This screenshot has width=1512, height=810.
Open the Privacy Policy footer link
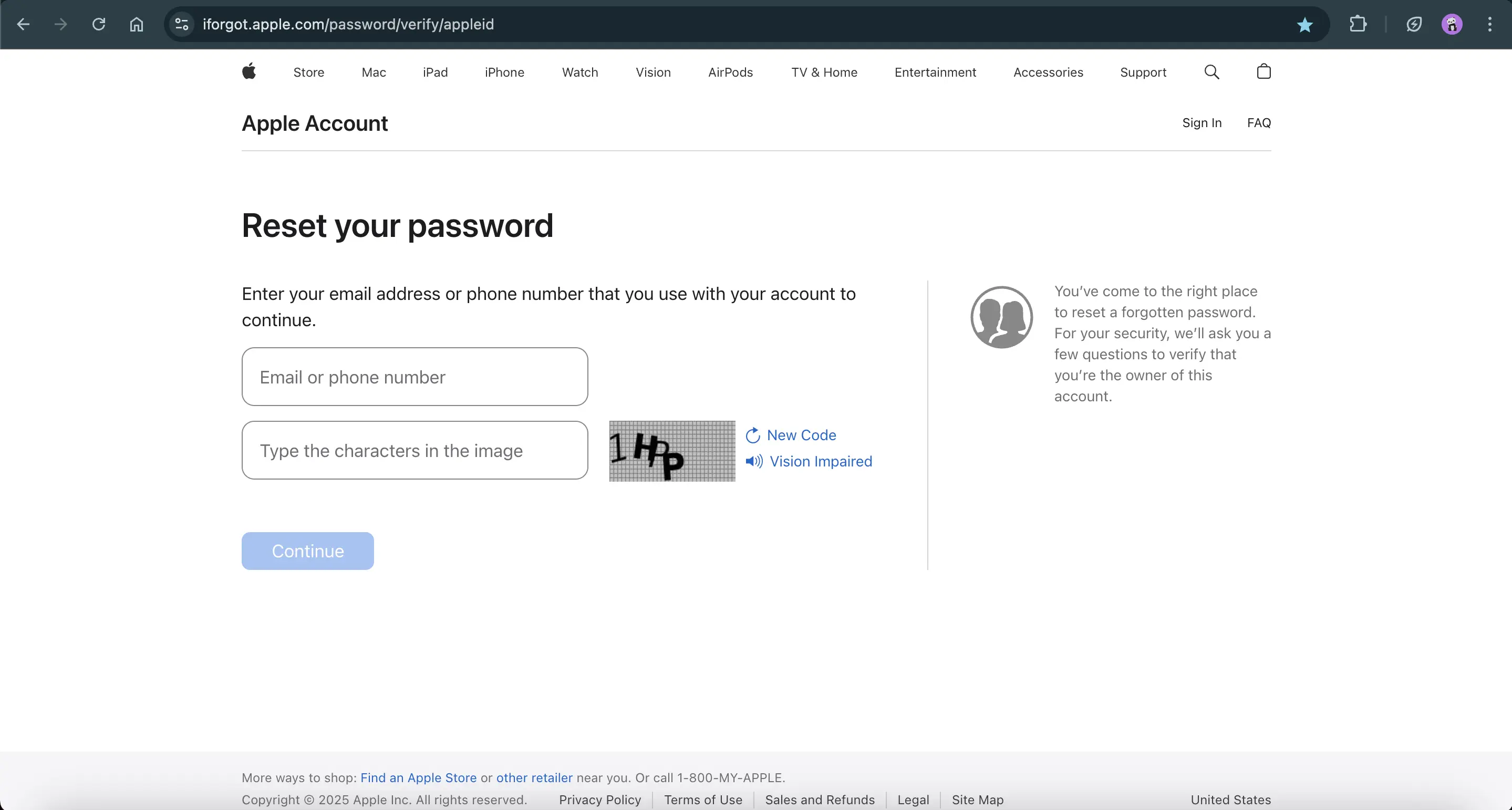(600, 799)
